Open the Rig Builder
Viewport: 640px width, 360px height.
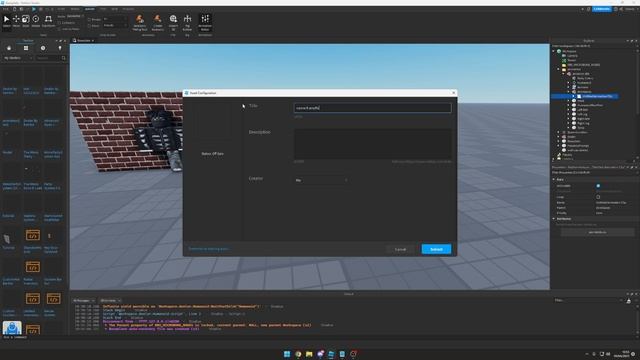(187, 22)
